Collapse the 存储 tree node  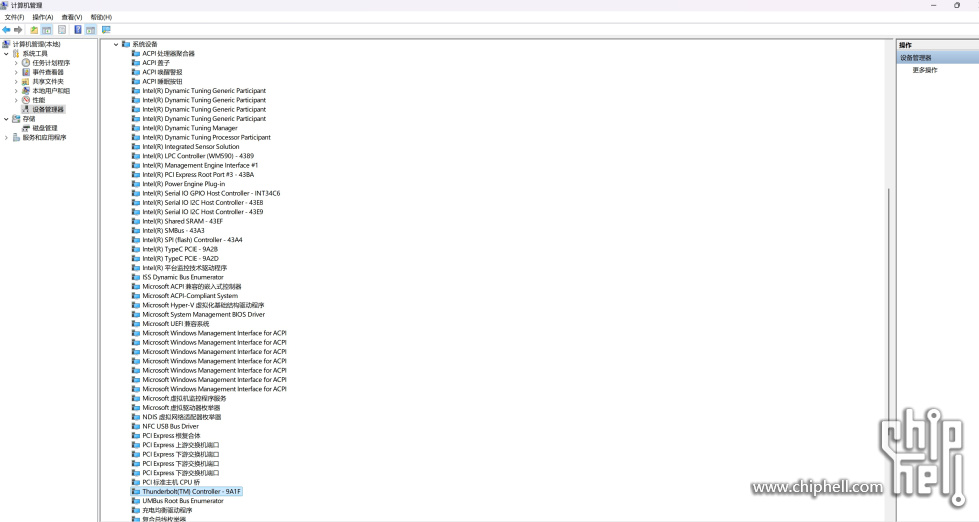7,119
